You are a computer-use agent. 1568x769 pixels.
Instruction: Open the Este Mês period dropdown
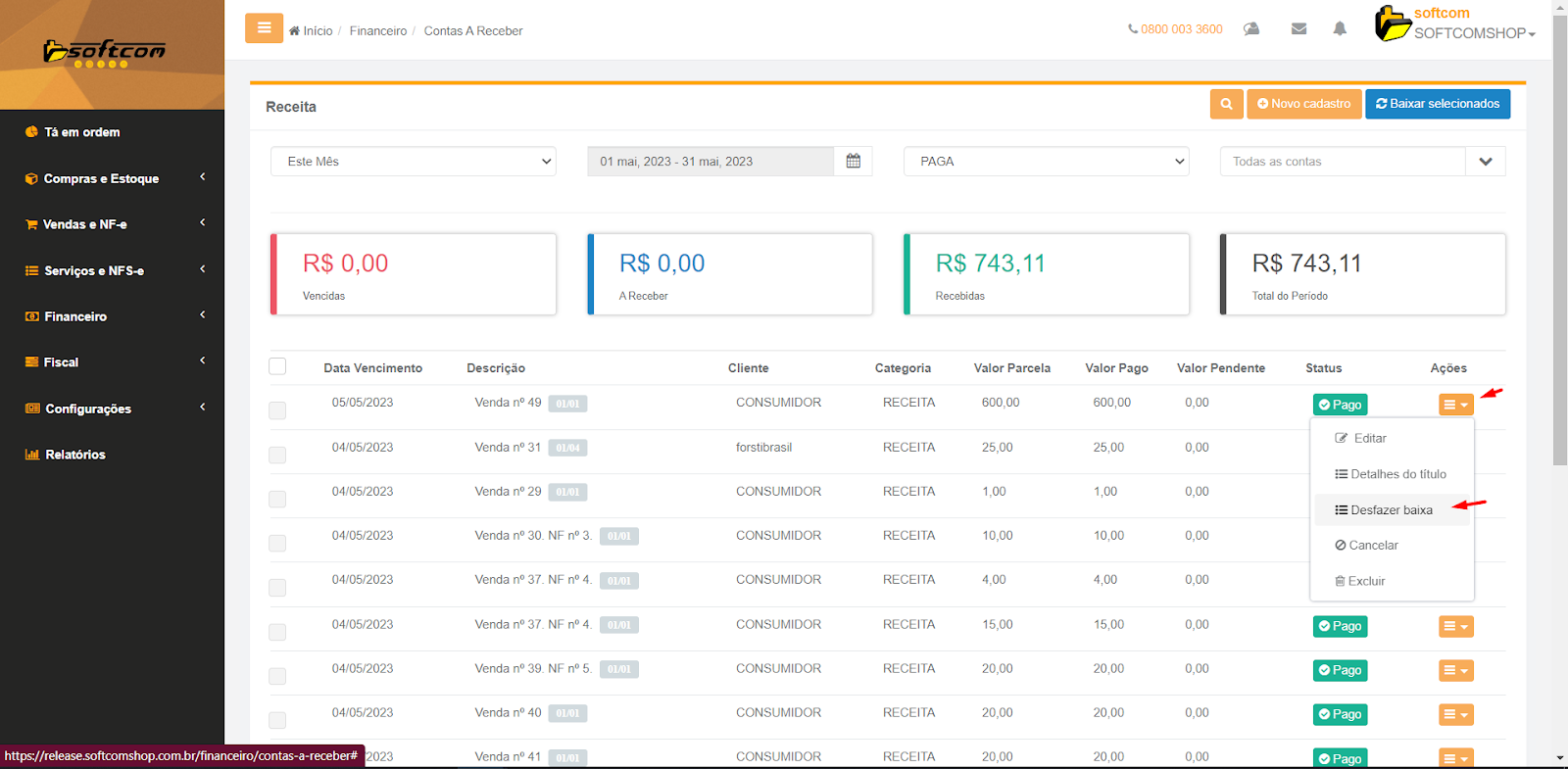click(413, 162)
